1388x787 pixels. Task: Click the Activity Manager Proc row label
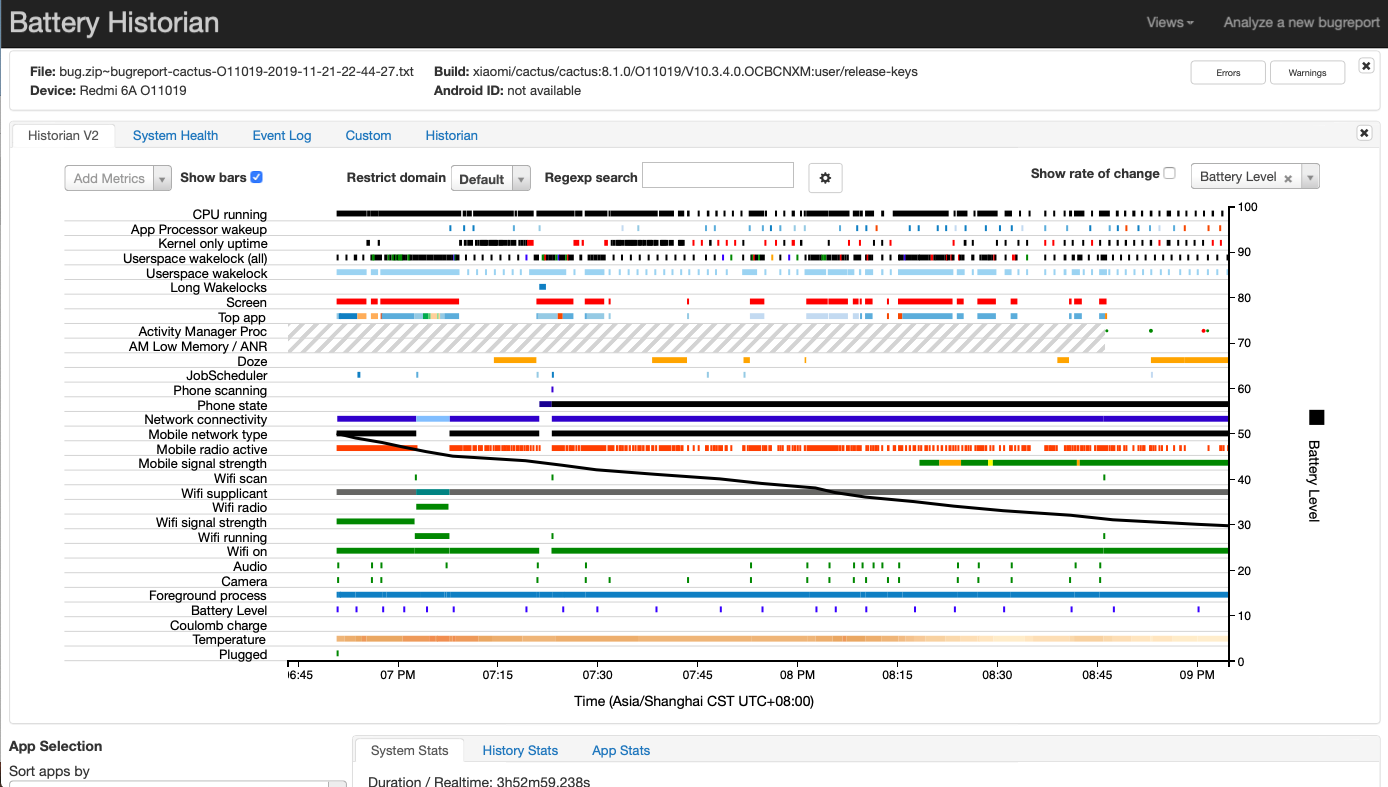point(203,332)
